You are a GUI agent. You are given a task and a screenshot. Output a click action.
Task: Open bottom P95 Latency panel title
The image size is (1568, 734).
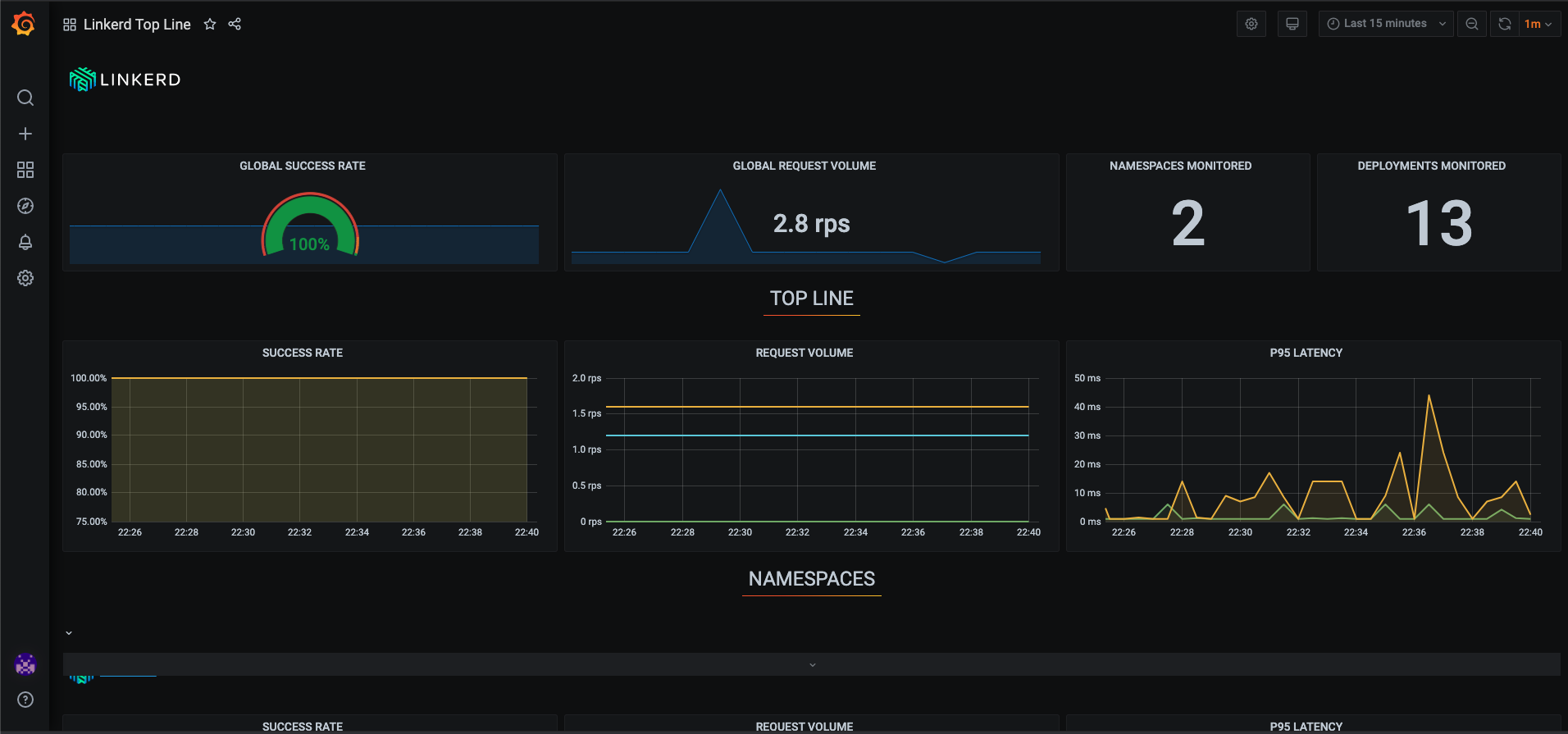click(1306, 727)
